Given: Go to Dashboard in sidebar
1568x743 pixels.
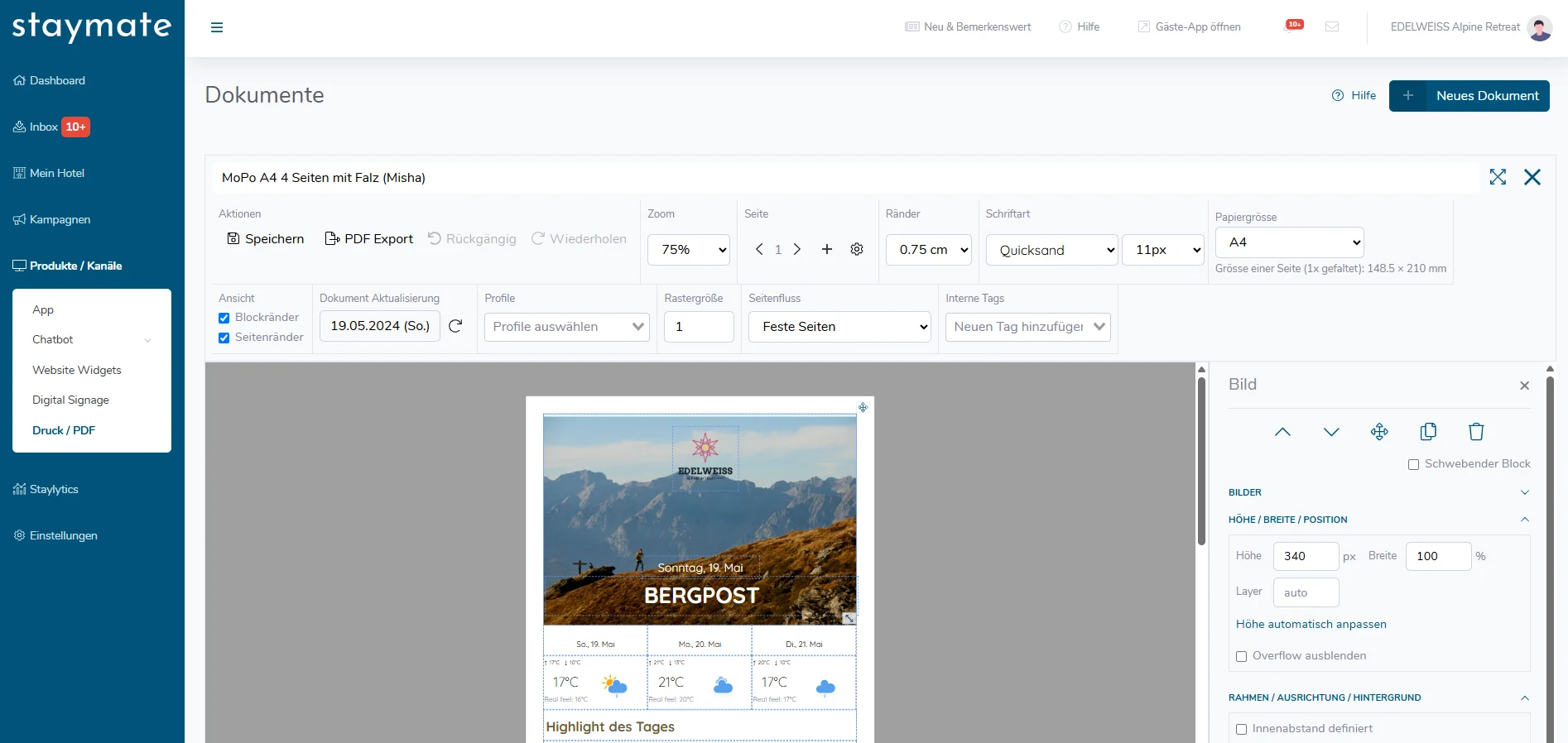Looking at the screenshot, I should 50,80.
